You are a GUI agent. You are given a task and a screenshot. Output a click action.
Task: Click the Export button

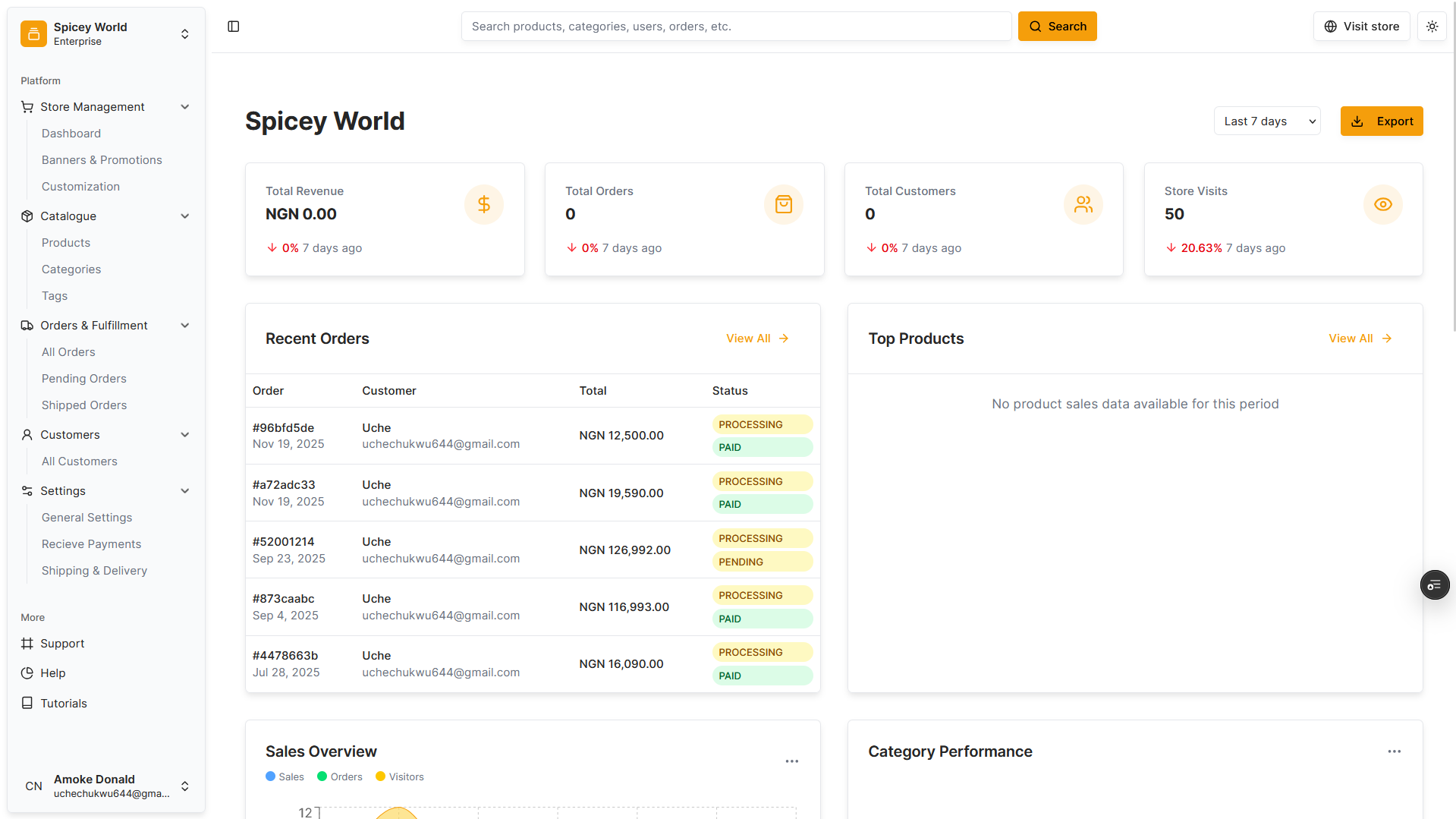1382,121
